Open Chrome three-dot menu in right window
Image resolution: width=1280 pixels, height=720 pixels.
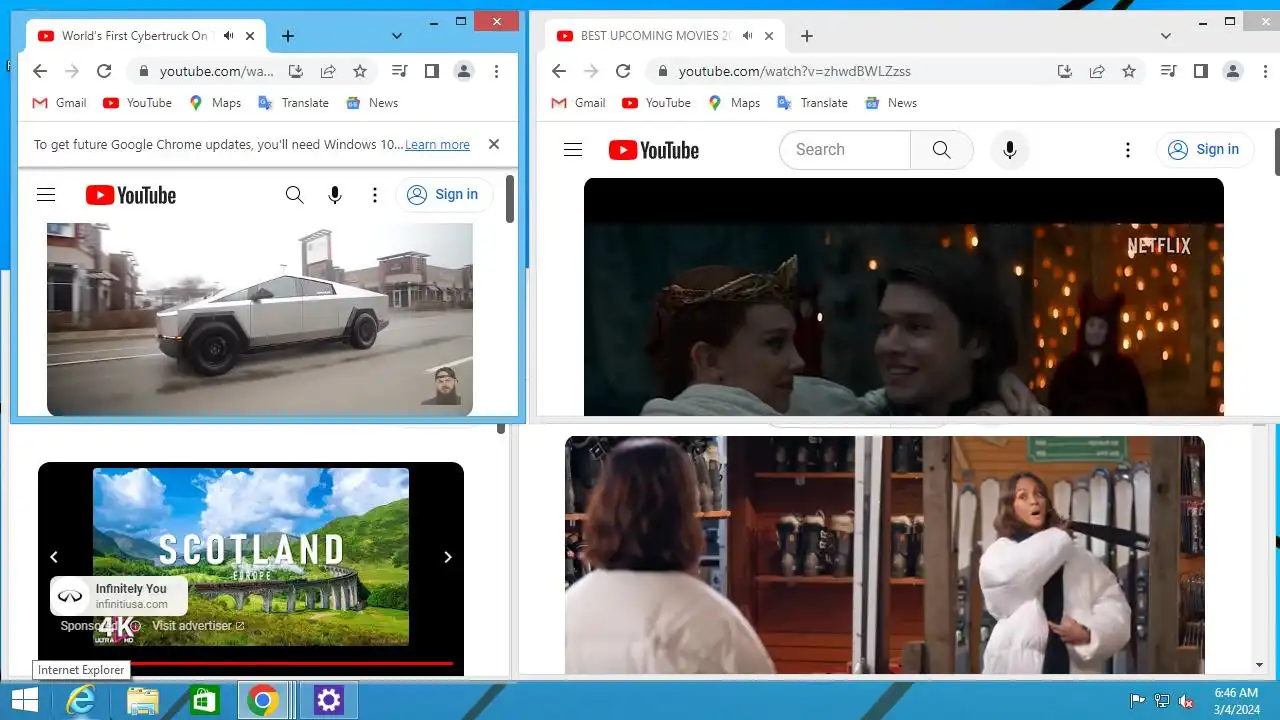1265,71
